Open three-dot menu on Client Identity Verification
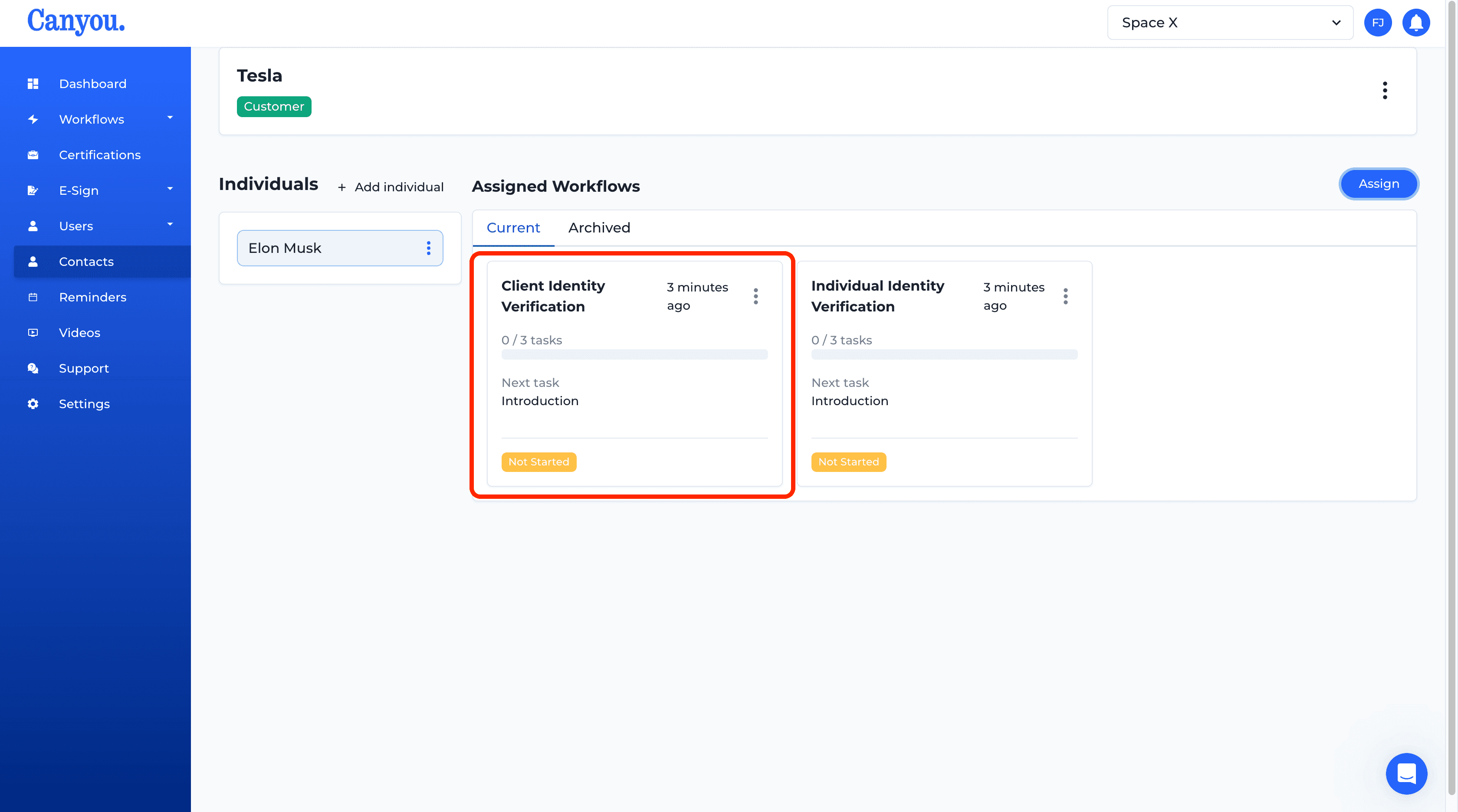Viewport: 1458px width, 812px height. point(757,296)
